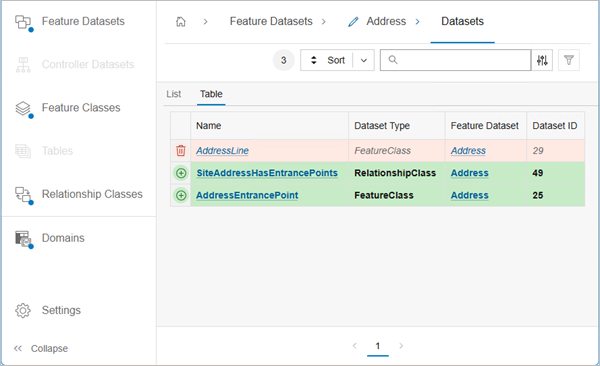600x366 pixels.
Task: Select page 1 in pagination
Action: click(x=378, y=346)
